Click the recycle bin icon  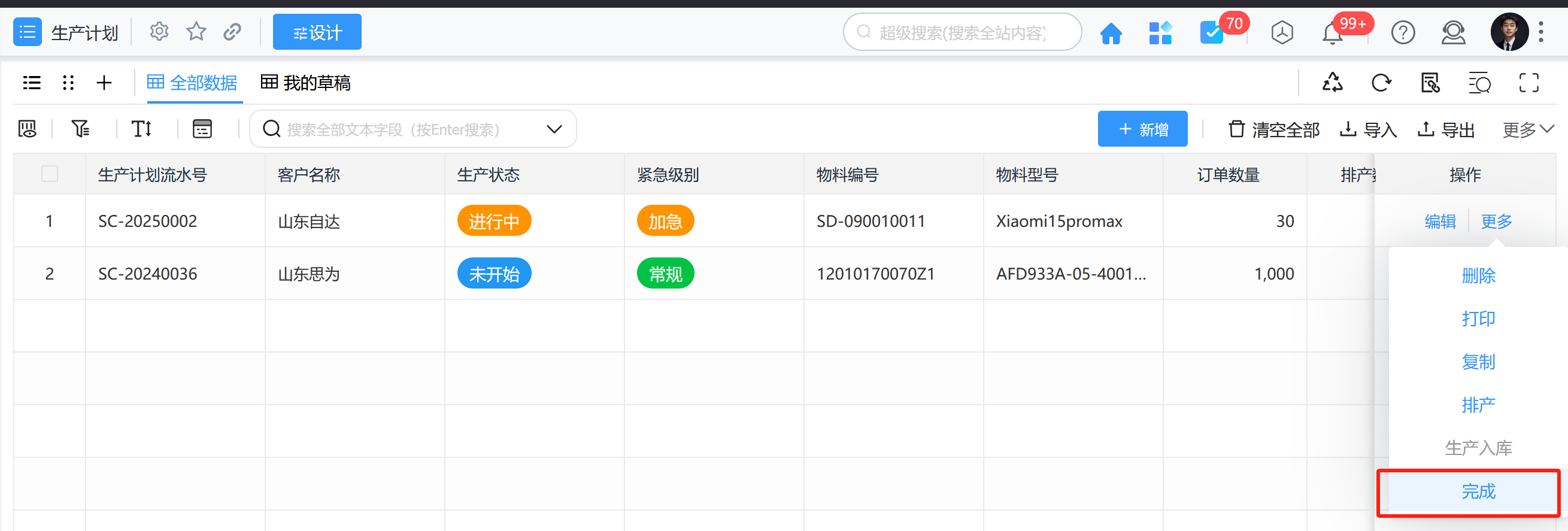click(1333, 83)
